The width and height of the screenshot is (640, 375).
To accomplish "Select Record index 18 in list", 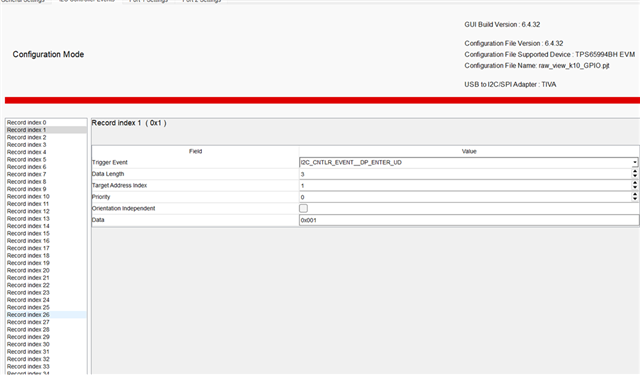I will pos(46,255).
